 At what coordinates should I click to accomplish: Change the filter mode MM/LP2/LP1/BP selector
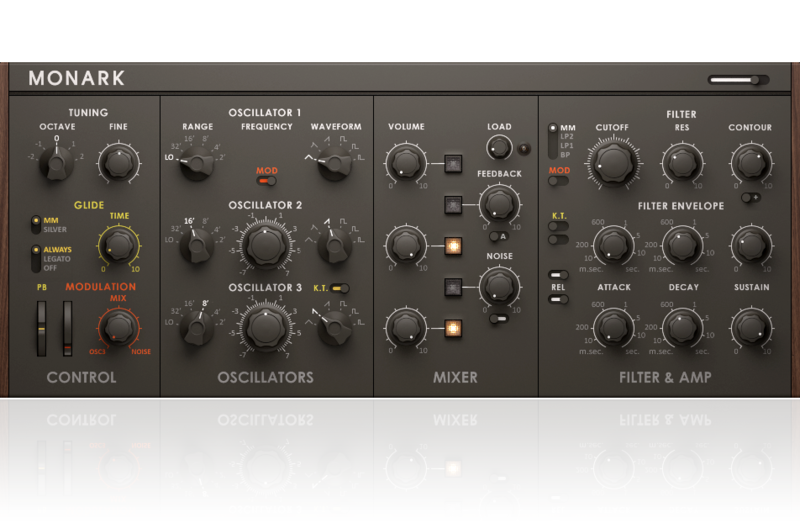553,141
